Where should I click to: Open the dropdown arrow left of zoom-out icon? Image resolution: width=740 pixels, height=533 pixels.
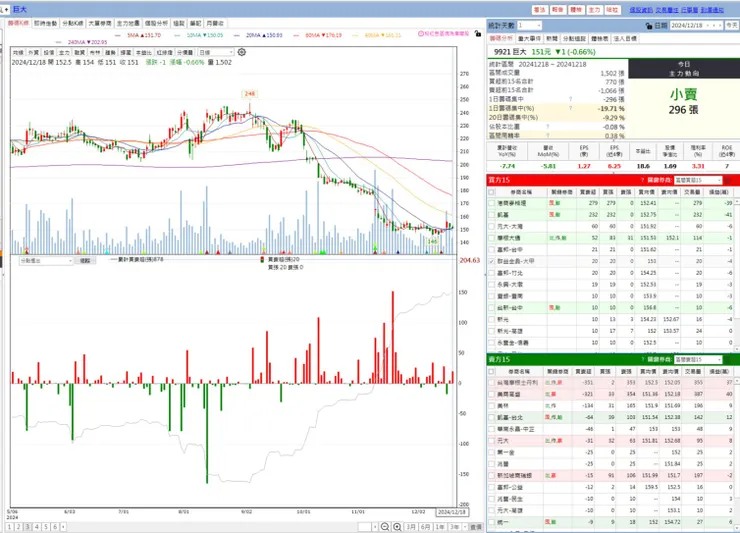click(x=375, y=526)
